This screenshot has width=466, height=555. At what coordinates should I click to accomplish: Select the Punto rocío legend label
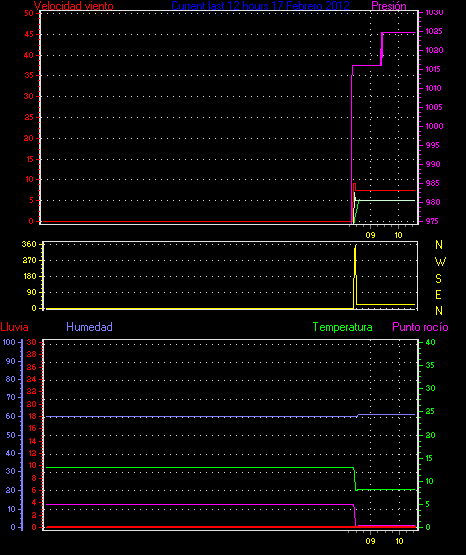click(420, 327)
